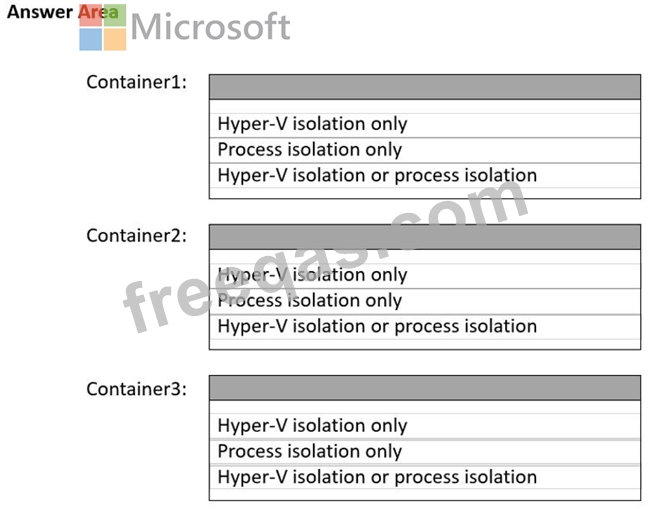Click the yellow square of Microsoft logo
The height and width of the screenshot is (509, 654).
(x=115, y=39)
